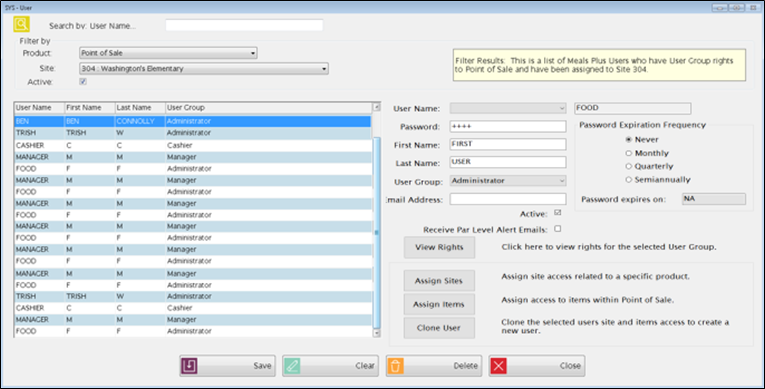Click the Search by User Name field
Screen dimensions: 765x389
tap(244, 25)
